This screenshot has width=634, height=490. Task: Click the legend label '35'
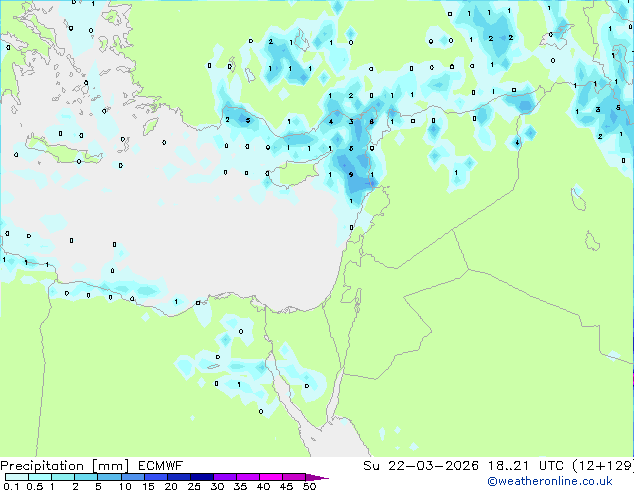click(240, 486)
